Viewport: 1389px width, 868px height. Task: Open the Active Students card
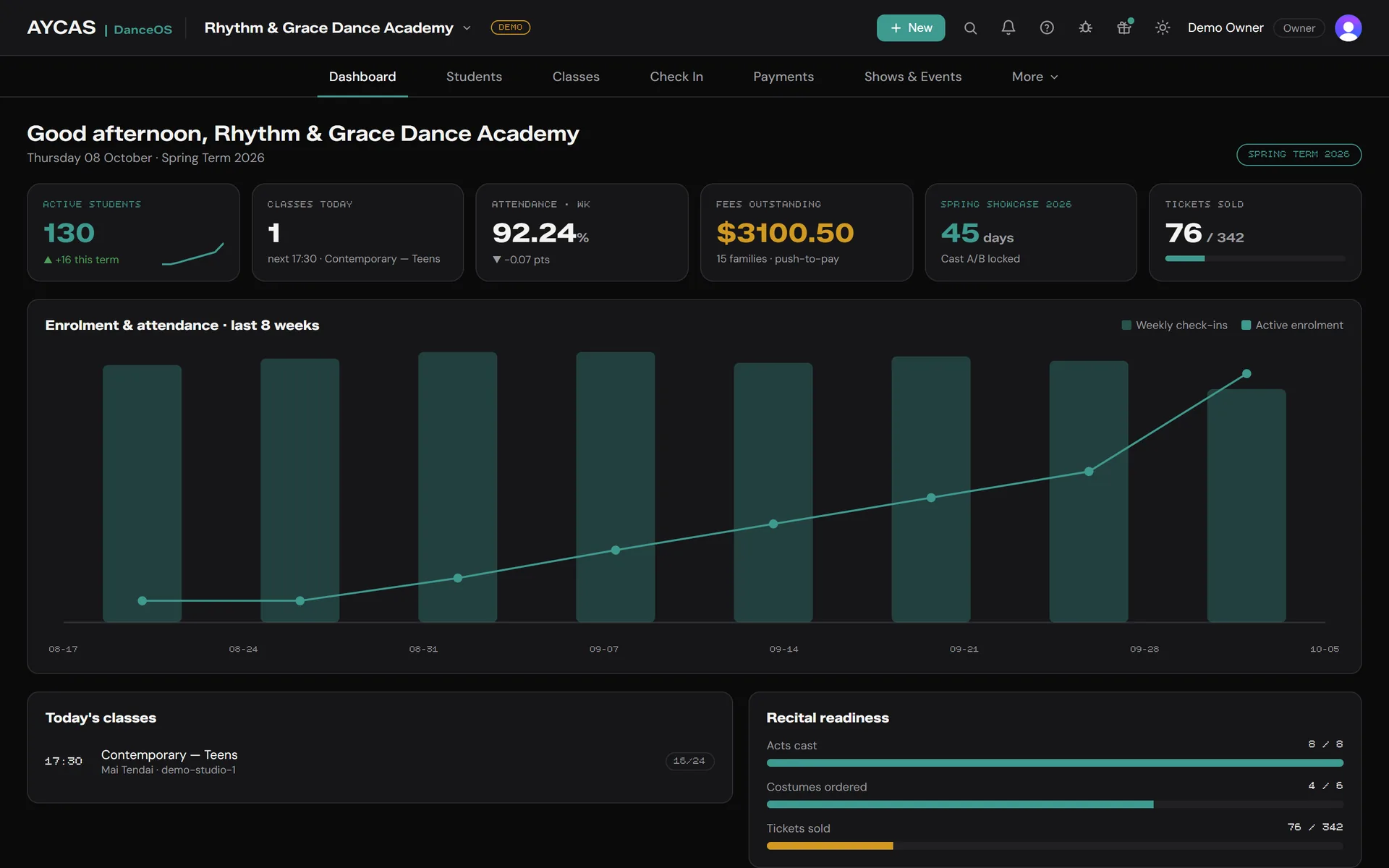click(x=133, y=232)
